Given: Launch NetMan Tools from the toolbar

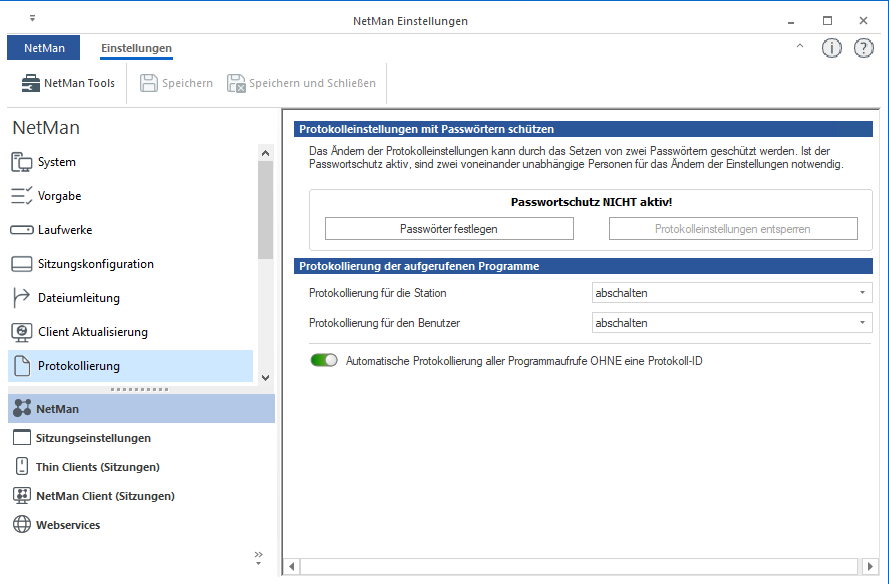Looking at the screenshot, I should coord(67,83).
